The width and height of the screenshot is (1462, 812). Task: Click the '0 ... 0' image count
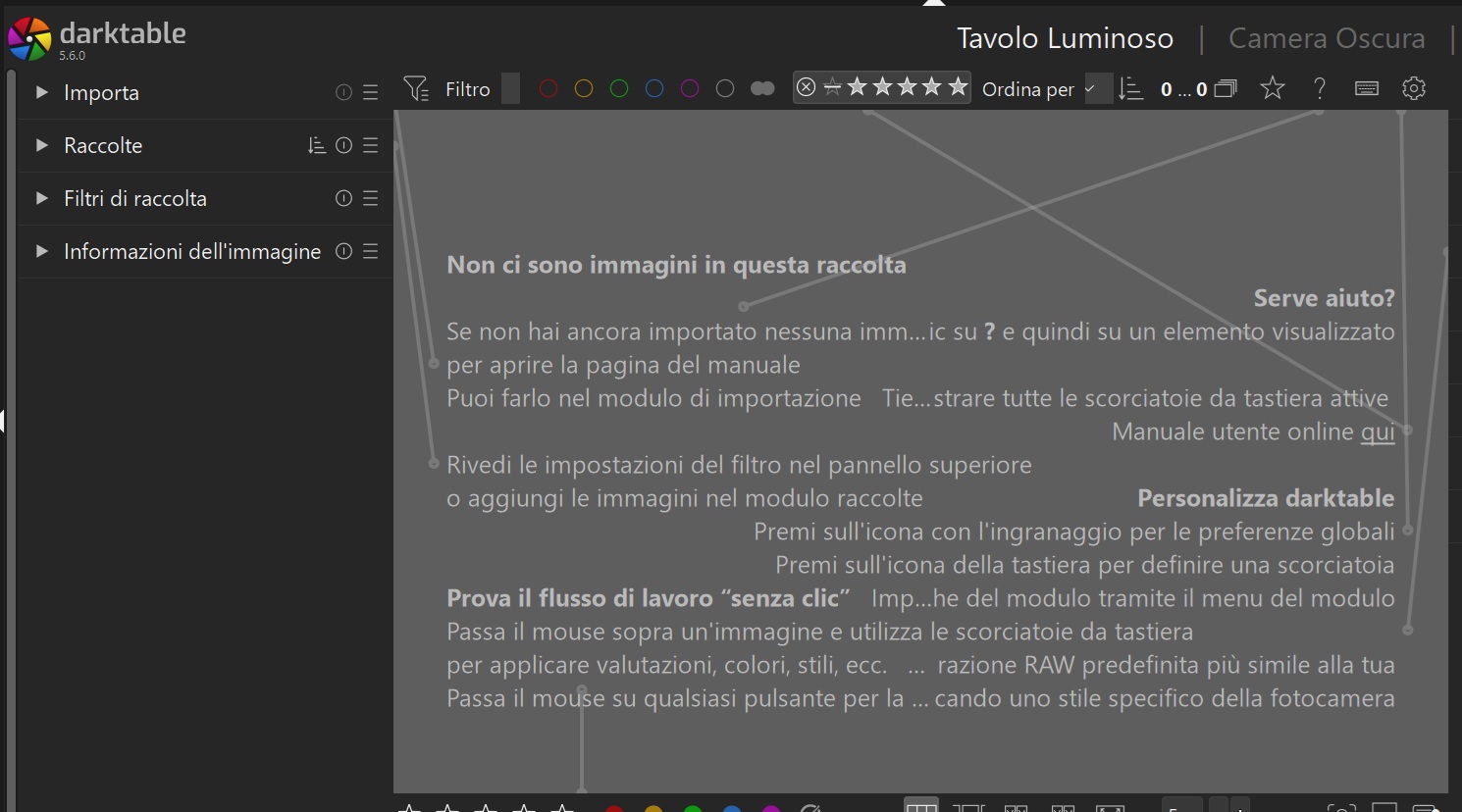coord(1183,89)
